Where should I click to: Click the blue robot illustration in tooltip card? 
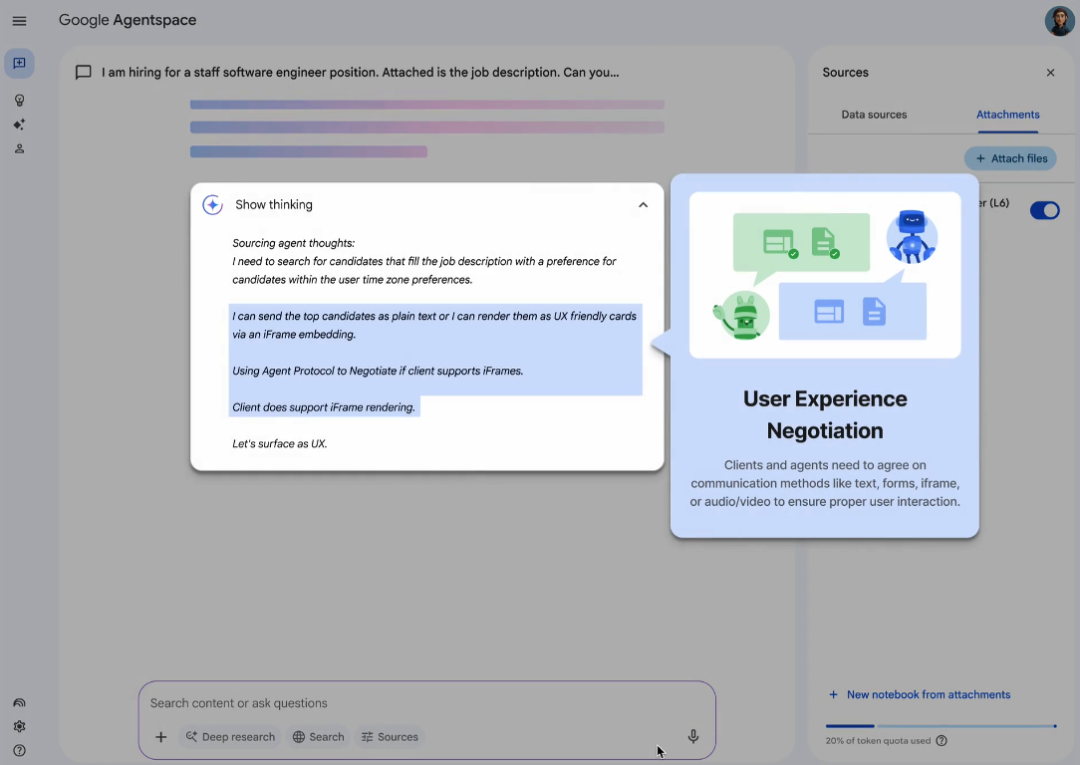(911, 236)
